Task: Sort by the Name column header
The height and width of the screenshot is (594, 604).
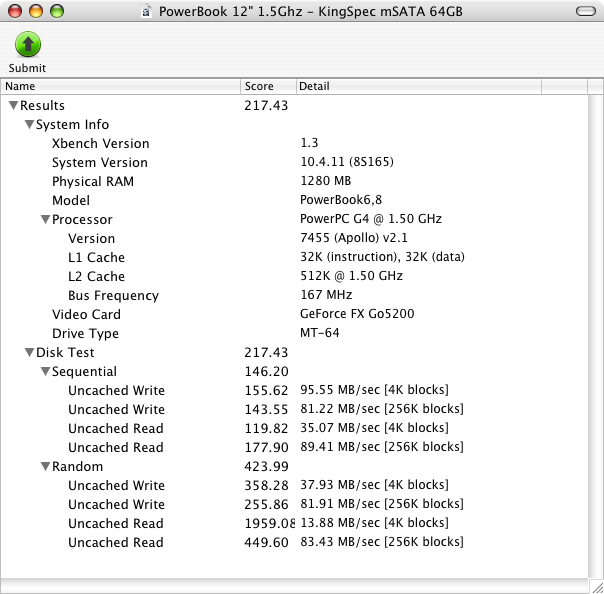Action: tap(121, 86)
